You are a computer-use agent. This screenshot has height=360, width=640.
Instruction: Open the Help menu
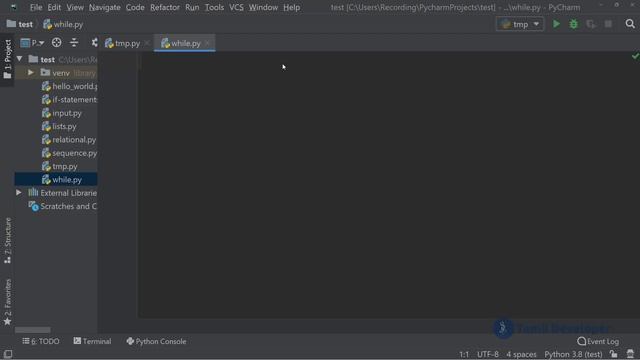coord(291,7)
